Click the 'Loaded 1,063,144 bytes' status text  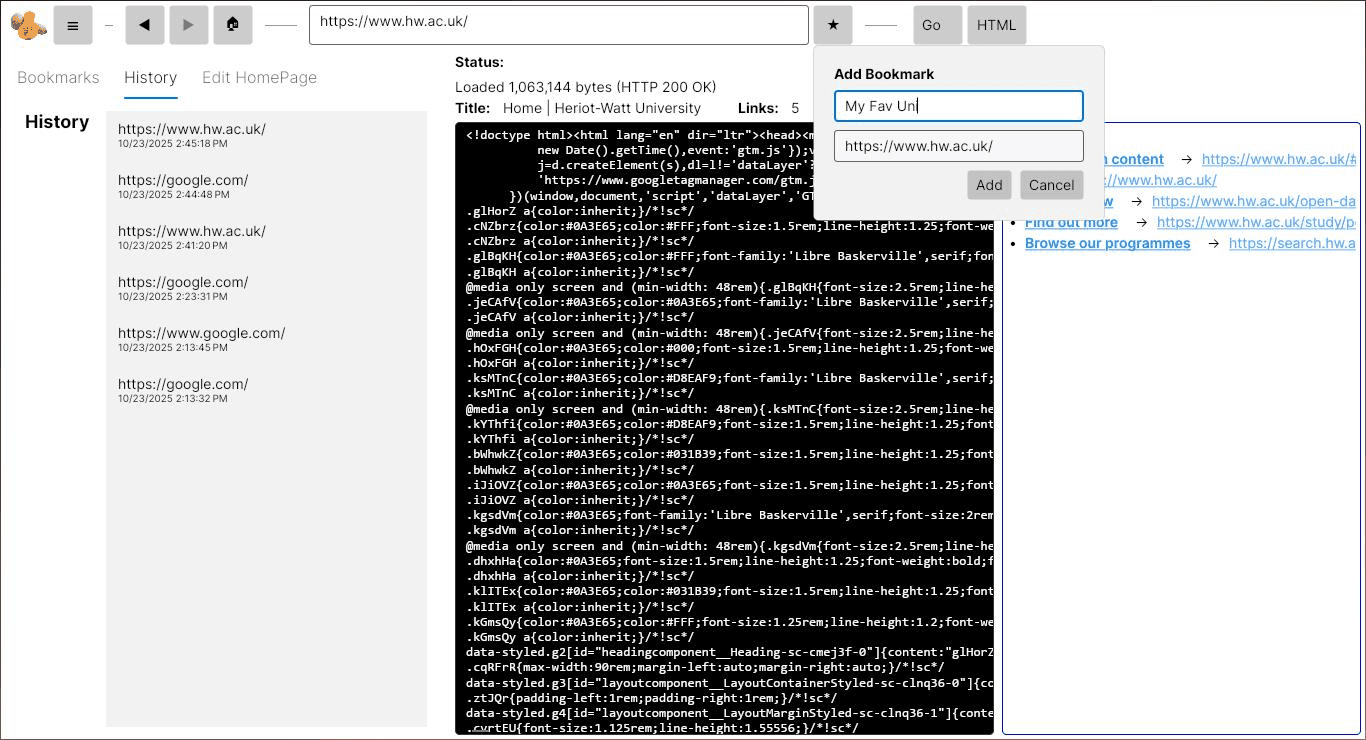click(586, 87)
